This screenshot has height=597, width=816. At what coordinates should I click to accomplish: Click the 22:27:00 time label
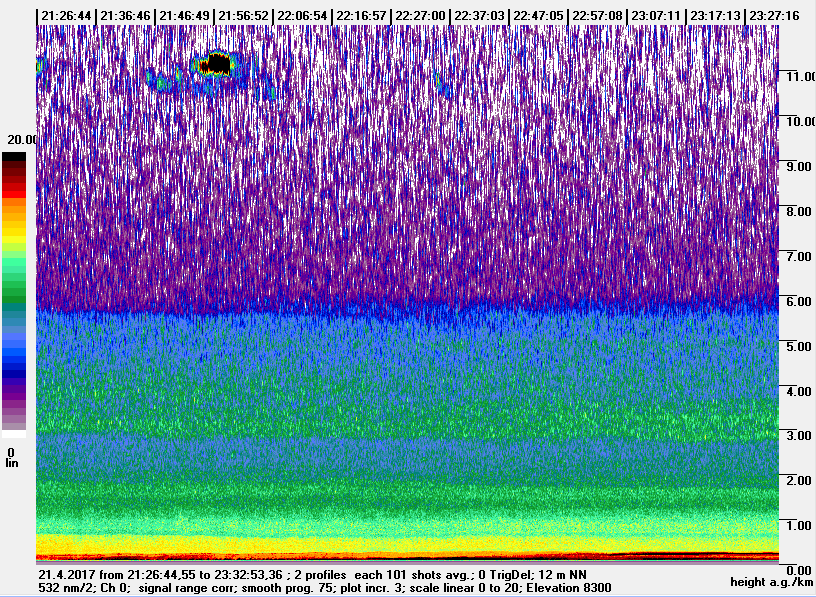tap(420, 16)
